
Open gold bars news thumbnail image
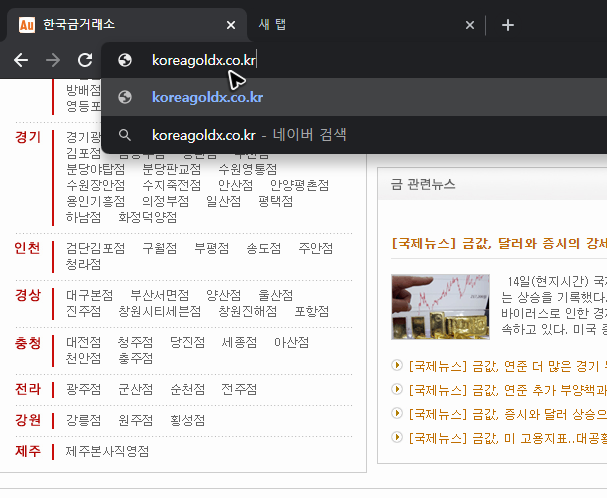point(441,307)
